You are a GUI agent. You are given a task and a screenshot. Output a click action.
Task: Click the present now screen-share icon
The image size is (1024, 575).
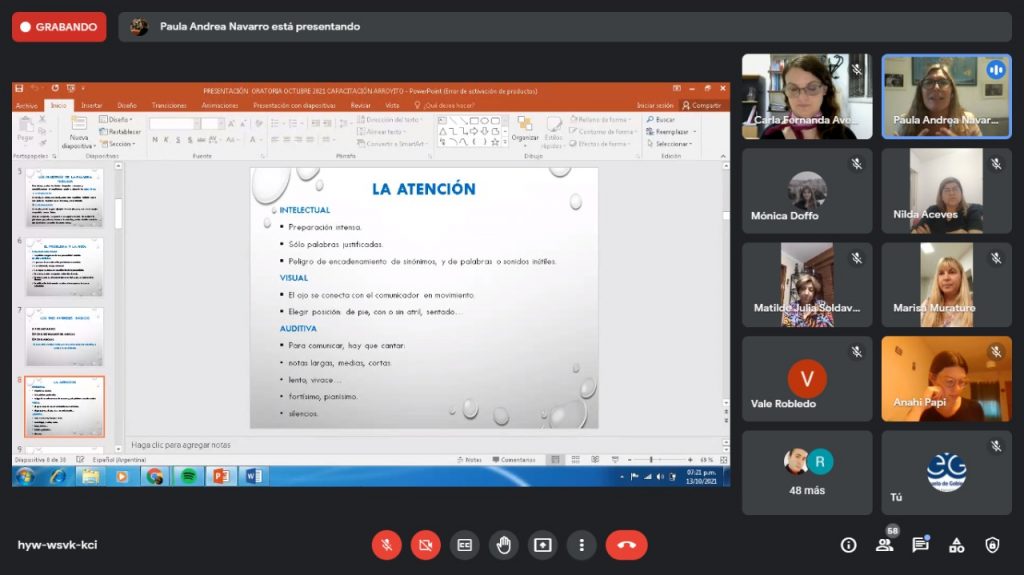[x=542, y=545]
